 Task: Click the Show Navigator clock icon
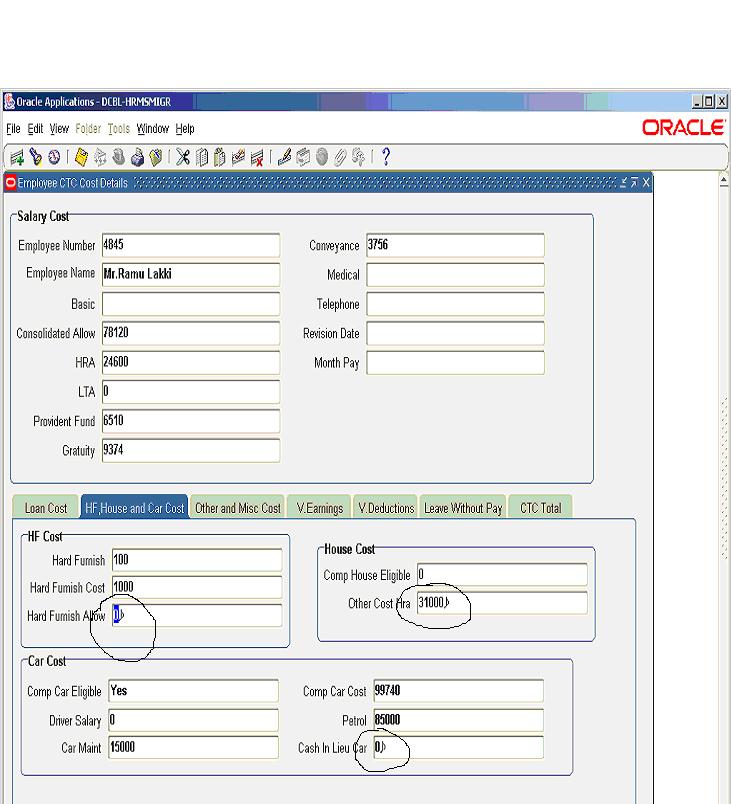(51, 157)
